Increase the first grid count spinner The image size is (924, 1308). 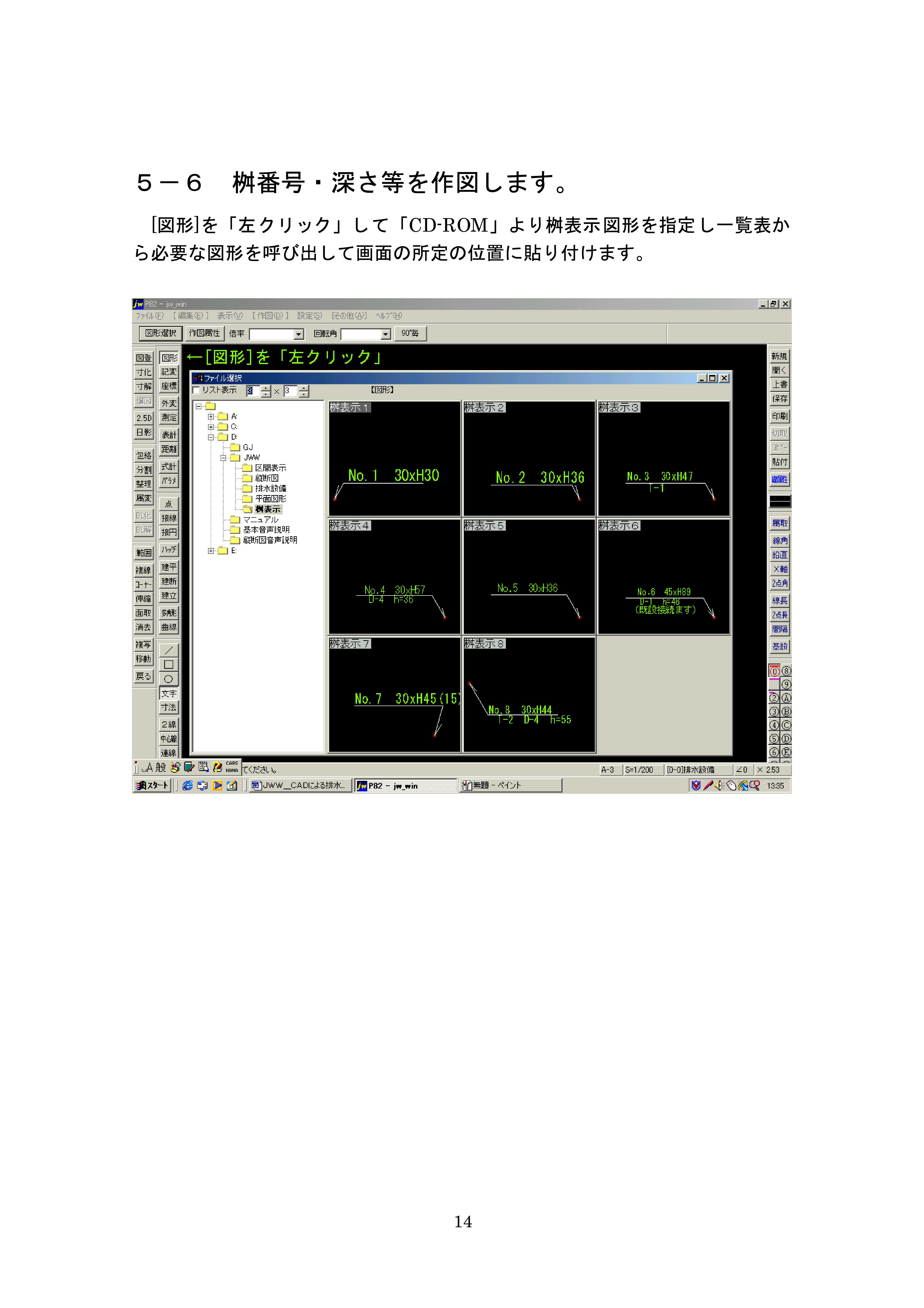pyautogui.click(x=266, y=388)
